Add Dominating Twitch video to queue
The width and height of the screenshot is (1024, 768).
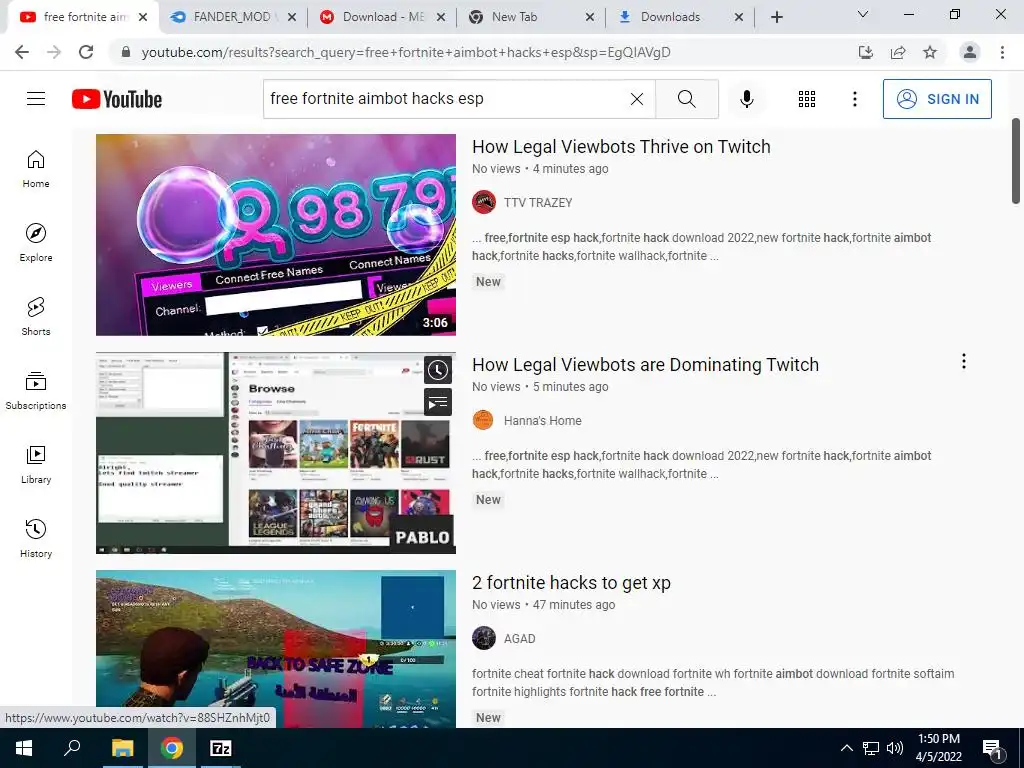tap(438, 402)
